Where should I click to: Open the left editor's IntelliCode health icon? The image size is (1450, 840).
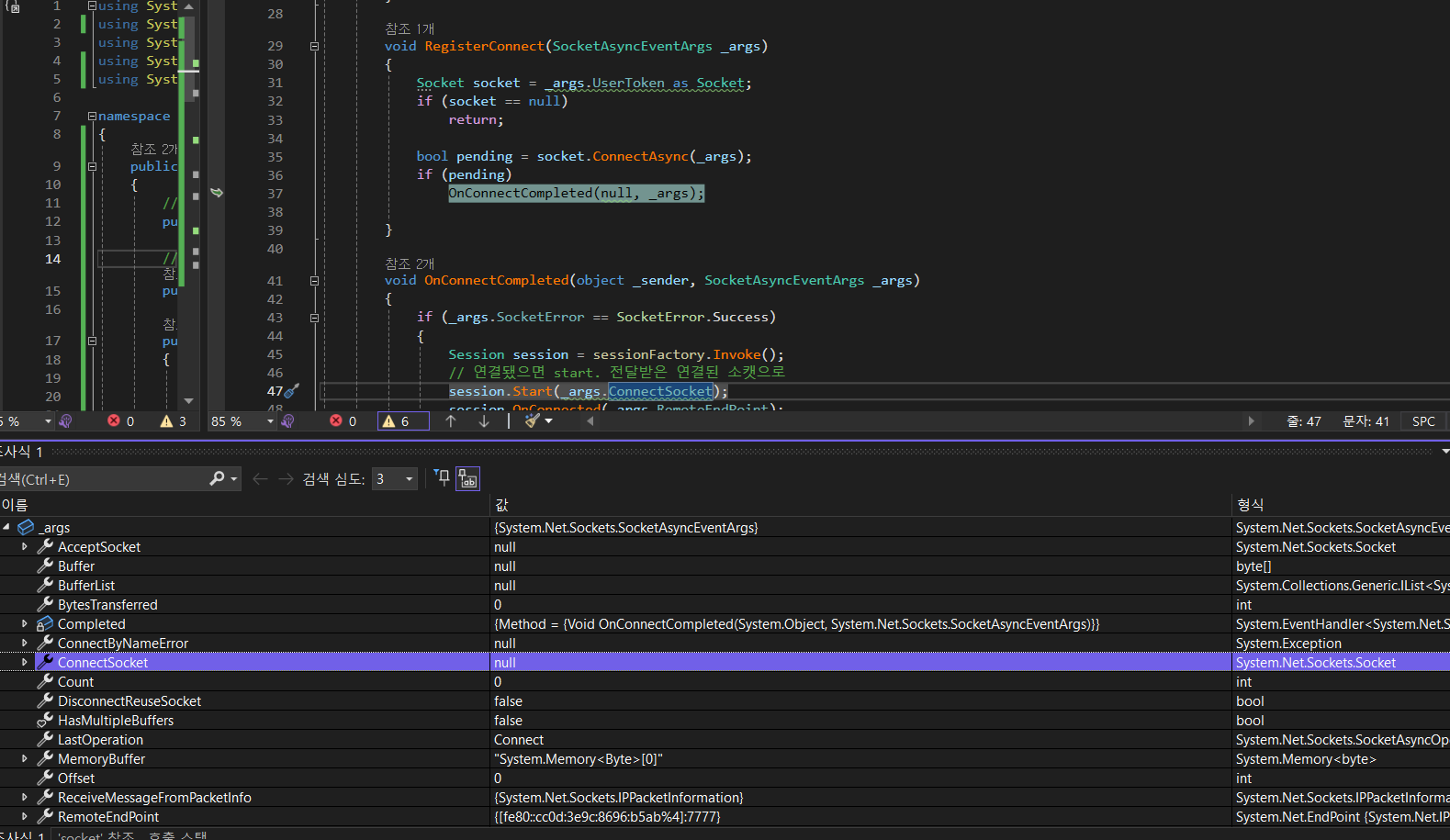[x=65, y=420]
